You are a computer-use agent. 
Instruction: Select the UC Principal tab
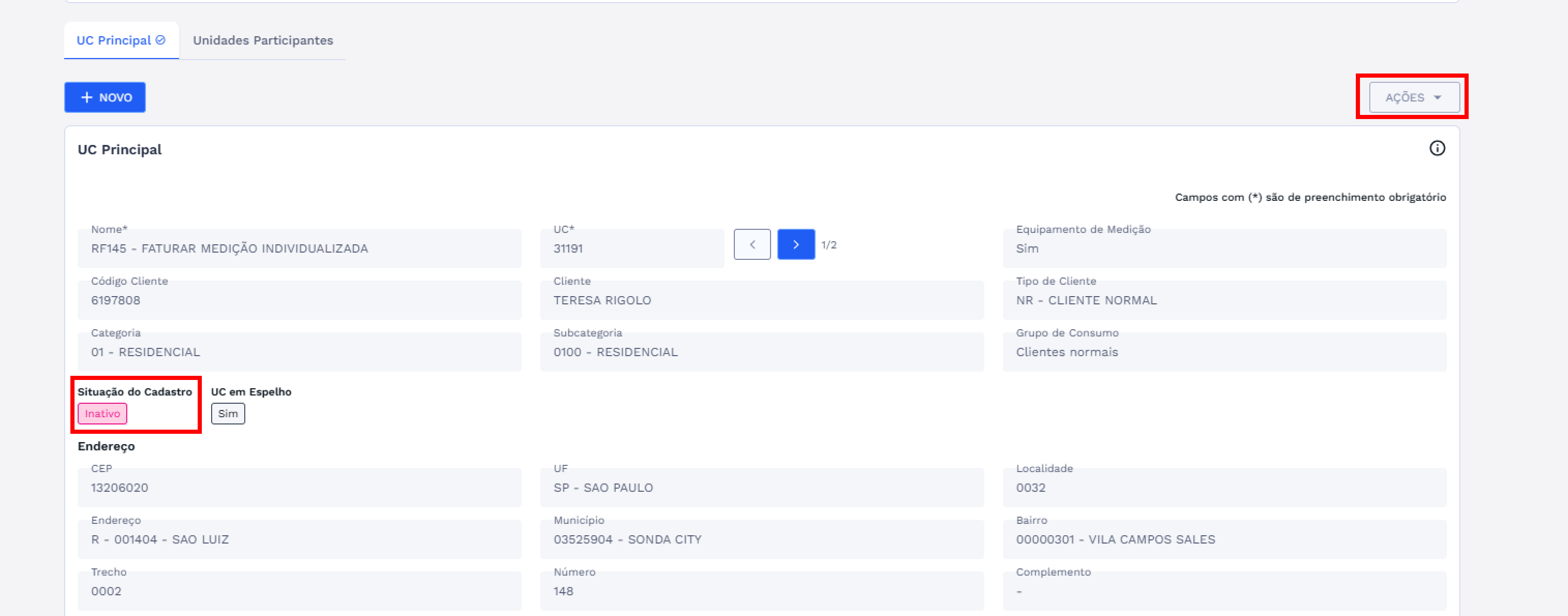[114, 40]
